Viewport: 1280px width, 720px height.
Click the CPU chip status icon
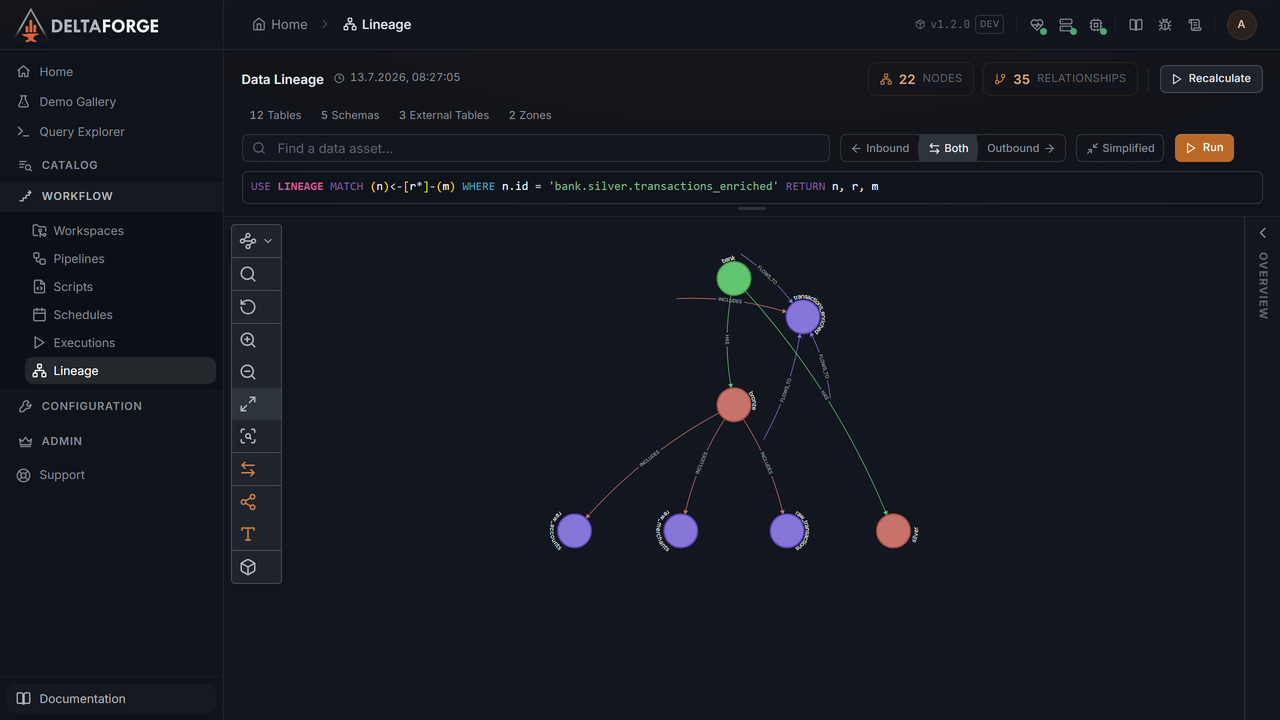1096,25
